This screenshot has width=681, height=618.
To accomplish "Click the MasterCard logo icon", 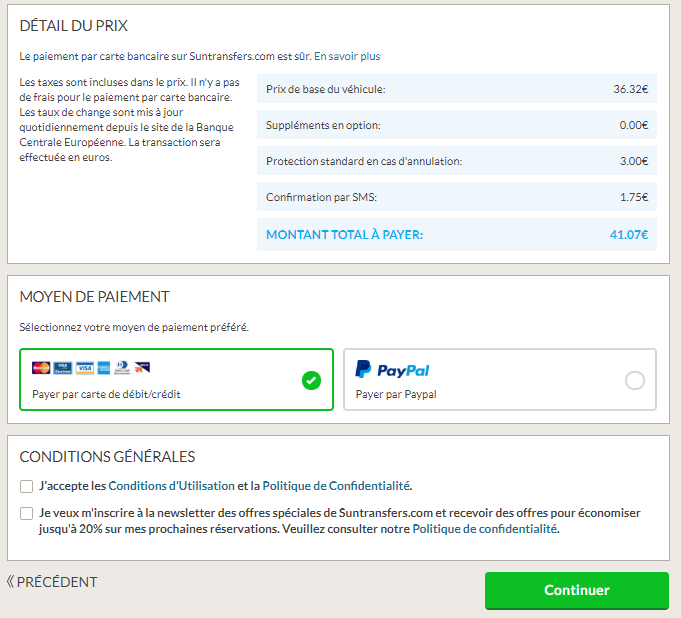I will pyautogui.click(x=41, y=368).
